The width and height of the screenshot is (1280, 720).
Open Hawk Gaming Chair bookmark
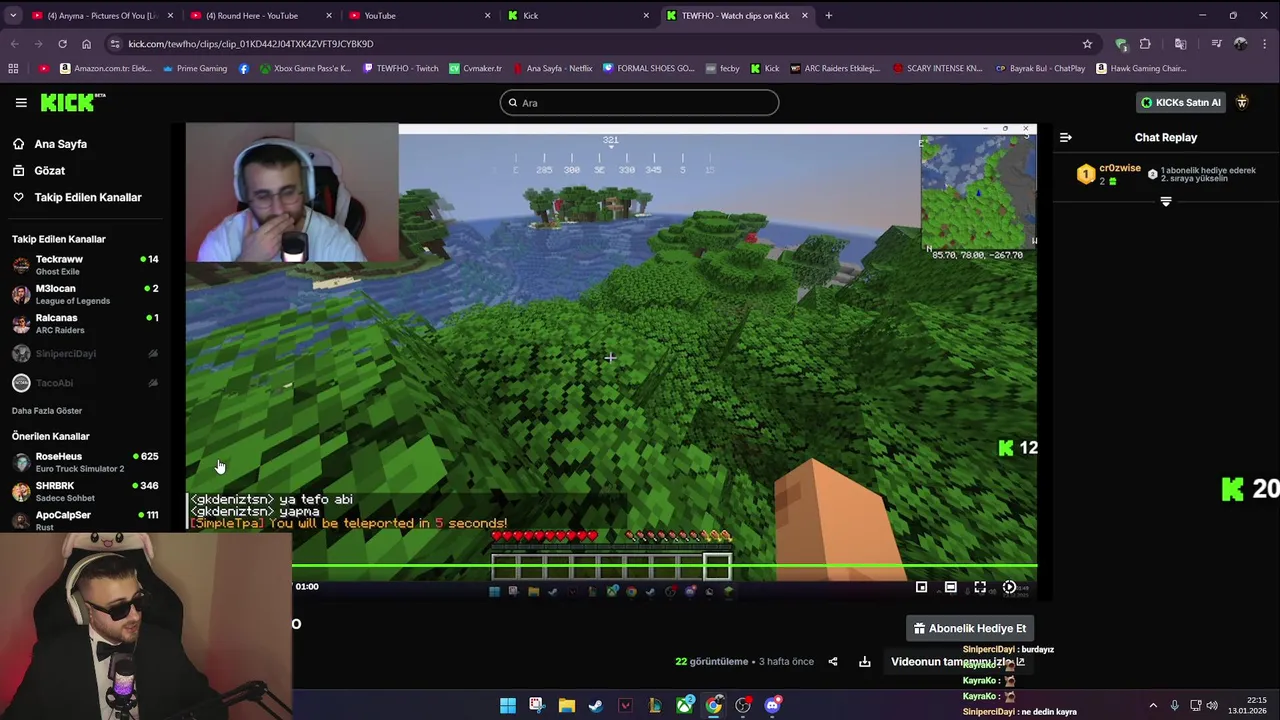click(x=1141, y=68)
